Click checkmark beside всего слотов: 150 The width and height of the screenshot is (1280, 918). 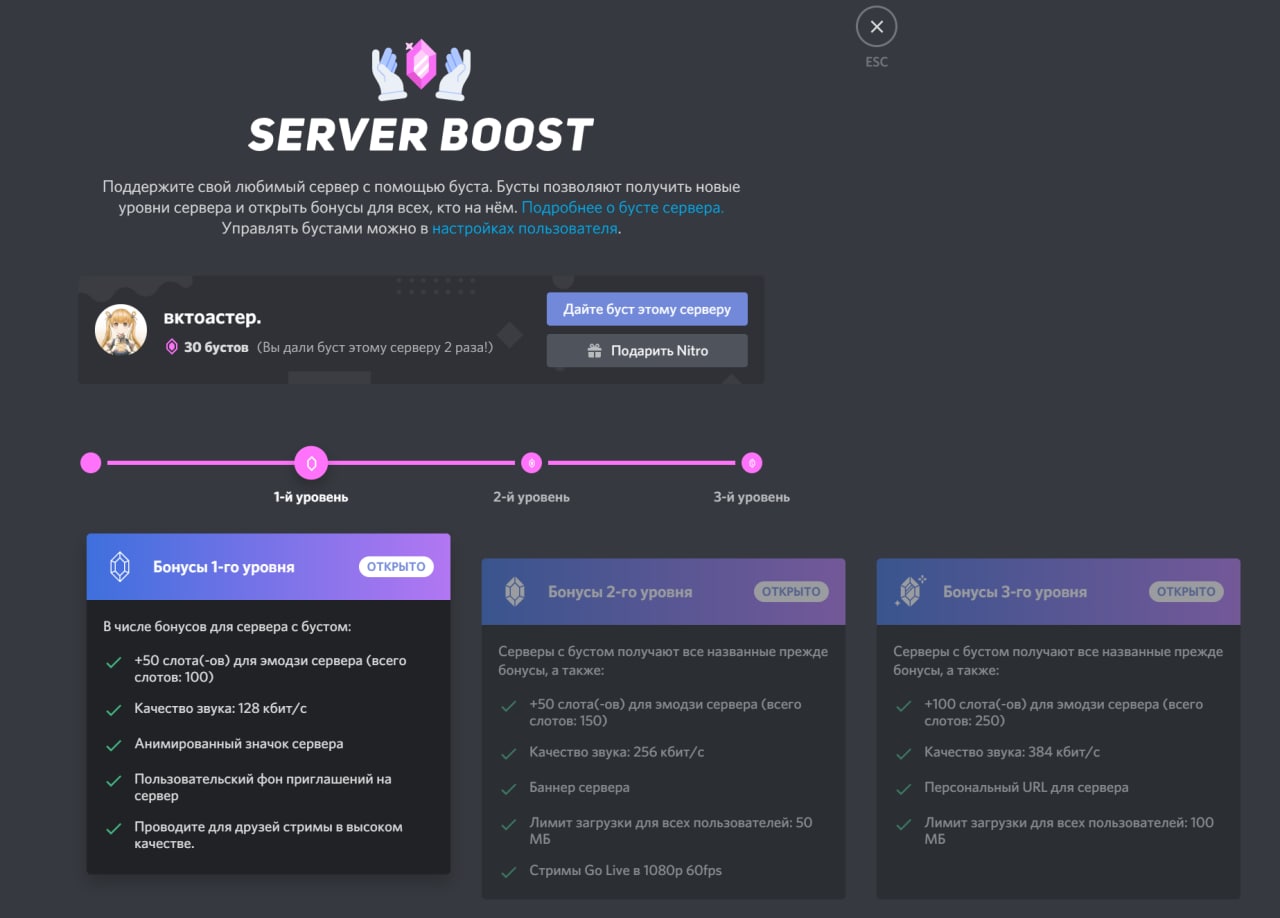(x=508, y=706)
